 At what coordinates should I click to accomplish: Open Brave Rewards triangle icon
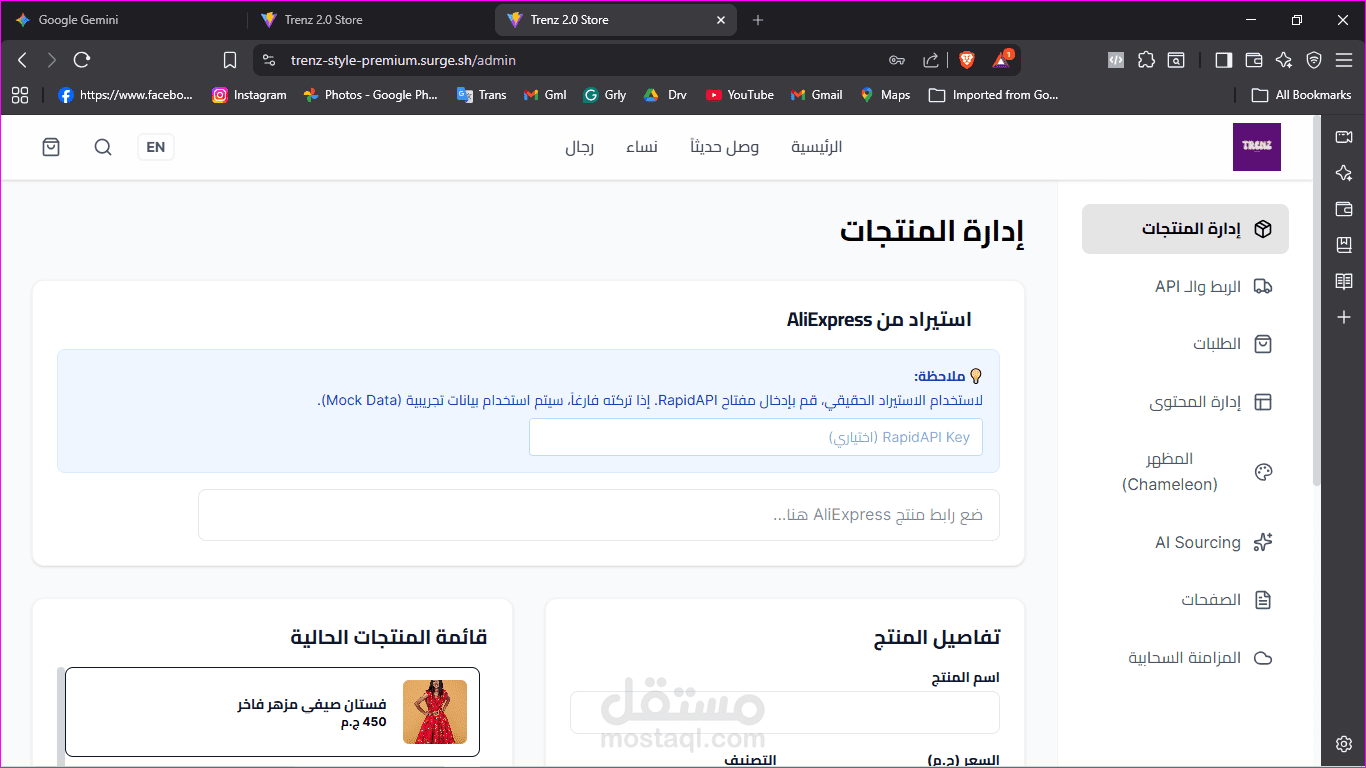coord(1002,60)
